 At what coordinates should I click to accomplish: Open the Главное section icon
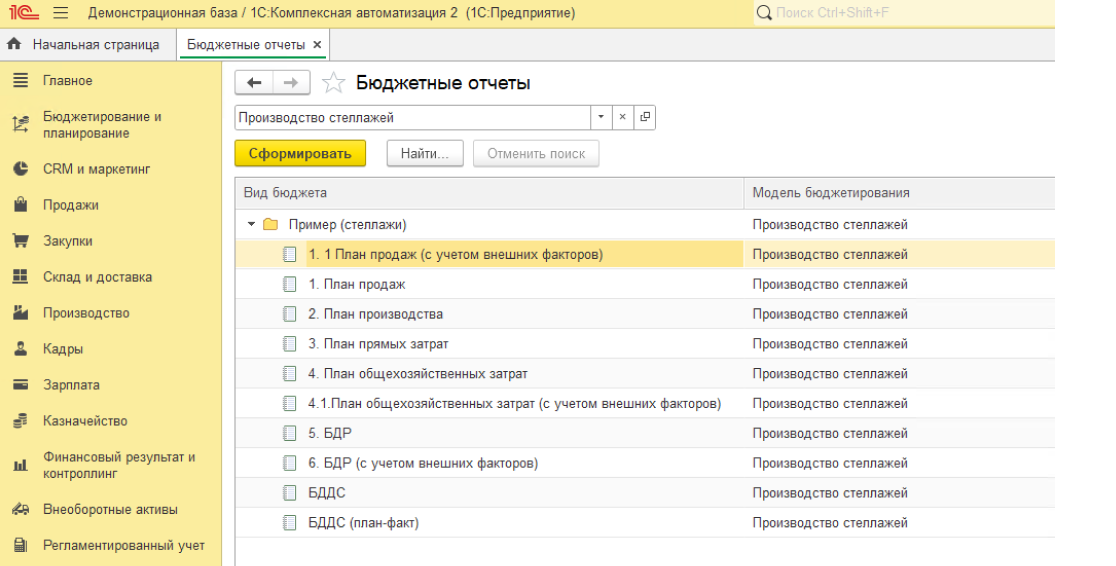click(21, 80)
